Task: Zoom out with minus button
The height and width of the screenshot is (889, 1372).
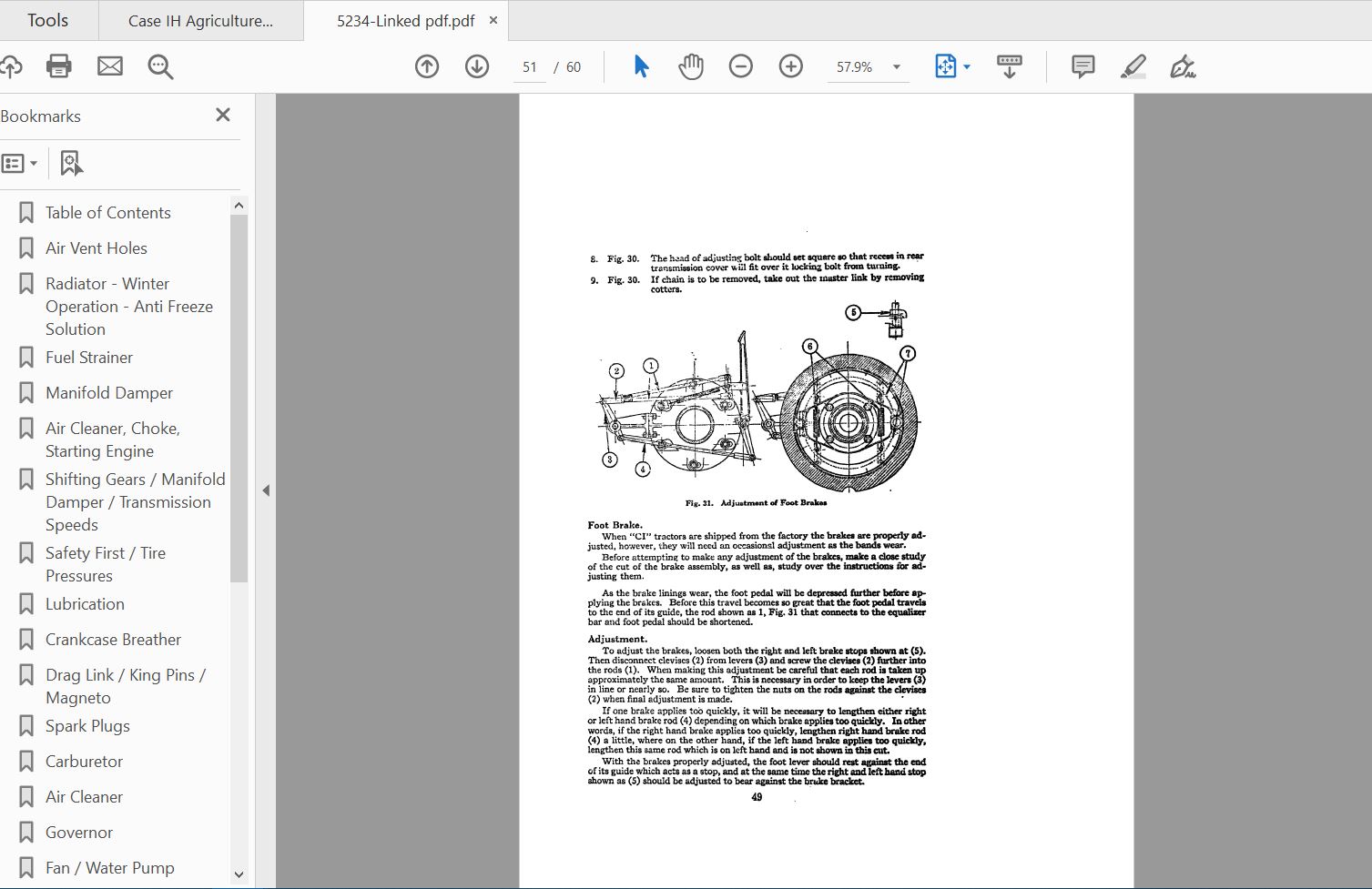Action: coord(741,66)
